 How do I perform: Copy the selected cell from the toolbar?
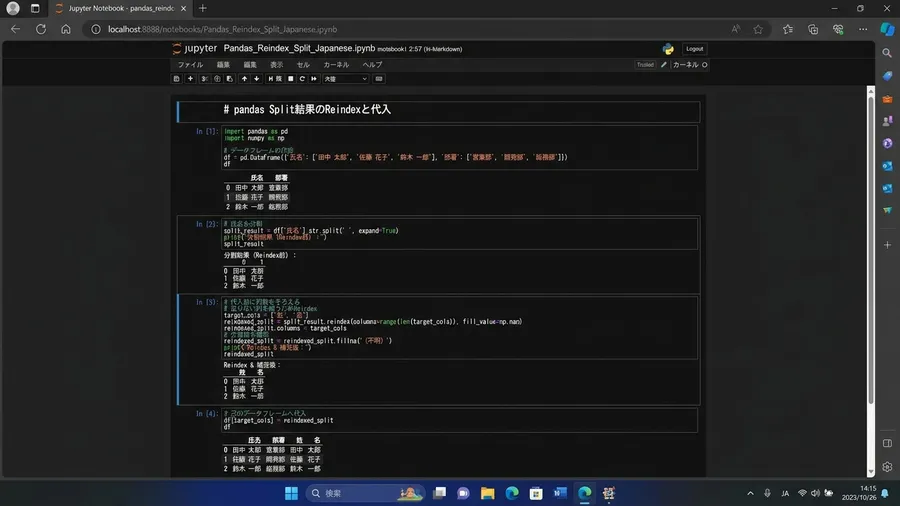point(217,79)
